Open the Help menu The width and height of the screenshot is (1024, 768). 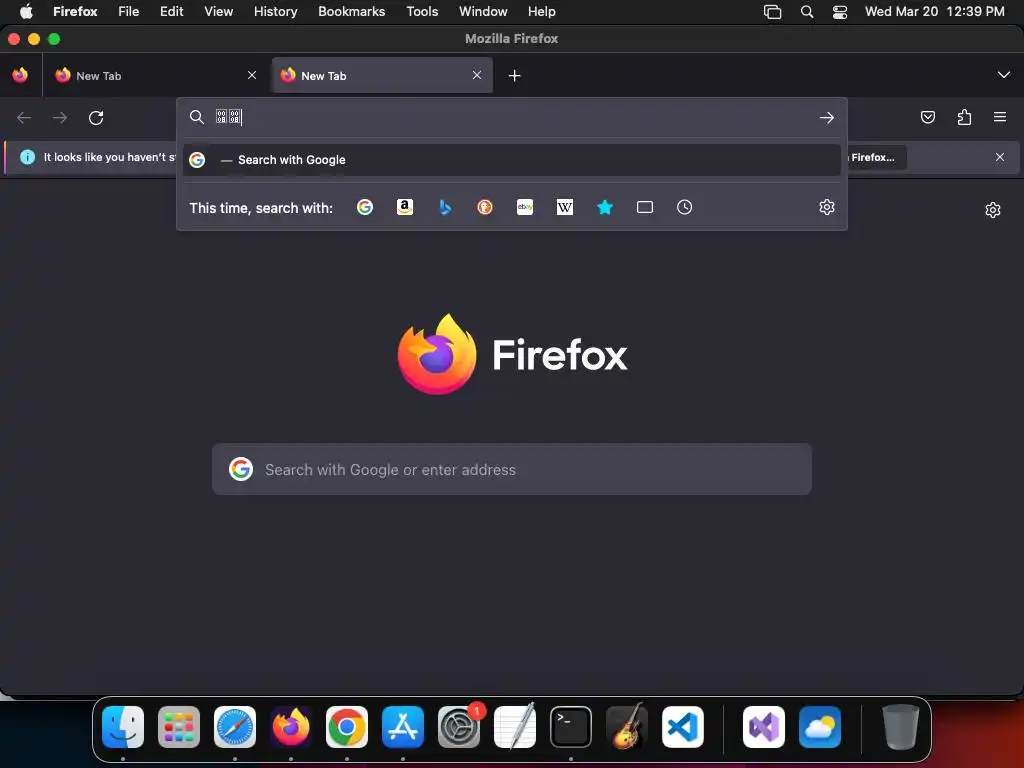pyautogui.click(x=541, y=11)
